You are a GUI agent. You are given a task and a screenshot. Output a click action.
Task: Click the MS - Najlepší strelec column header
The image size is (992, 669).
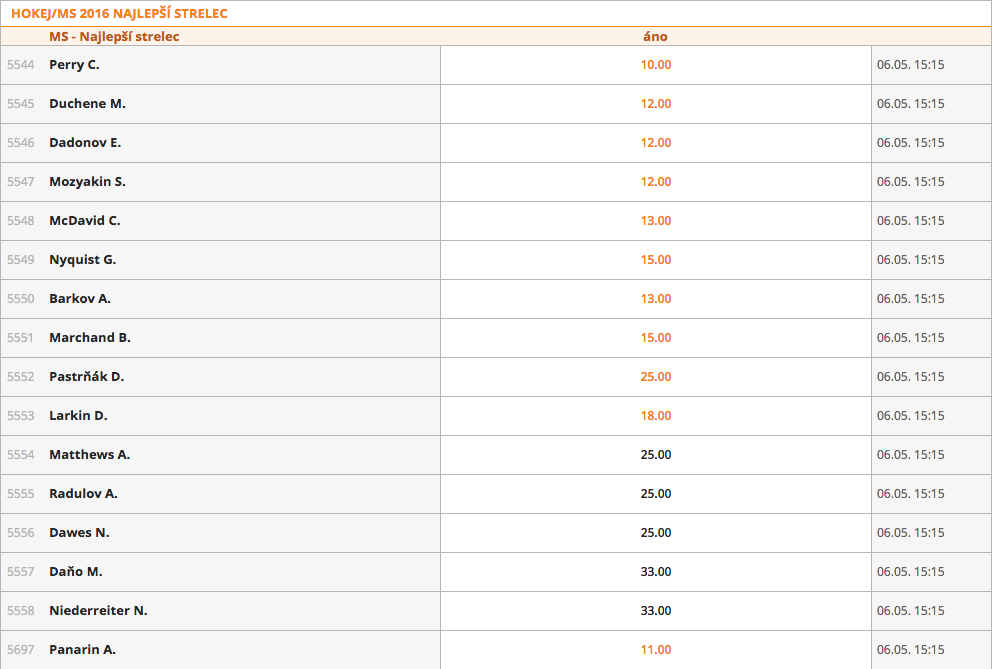point(114,37)
